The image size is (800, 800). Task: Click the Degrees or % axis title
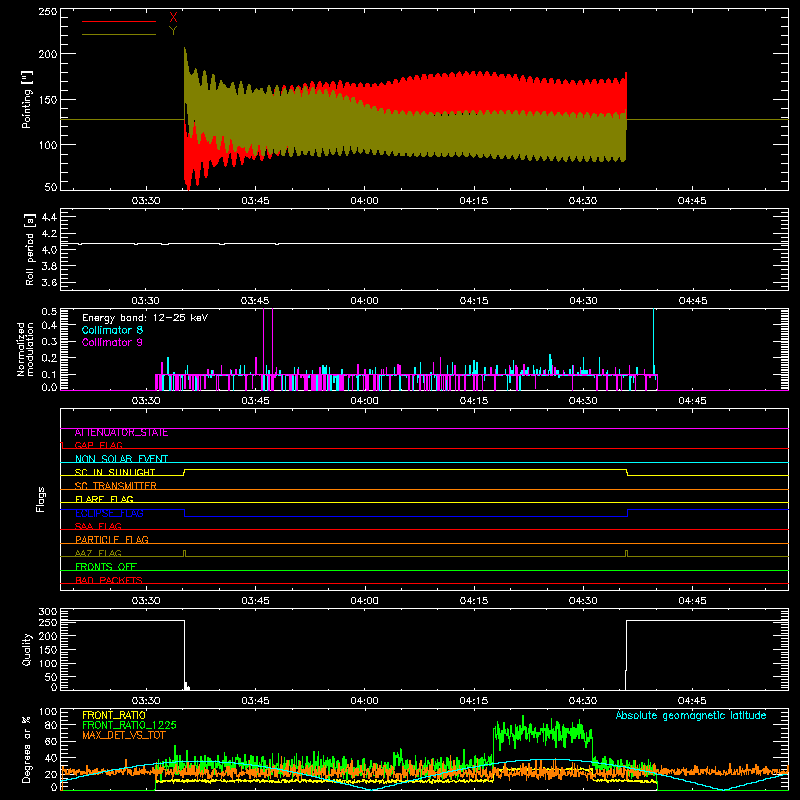click(x=27, y=749)
